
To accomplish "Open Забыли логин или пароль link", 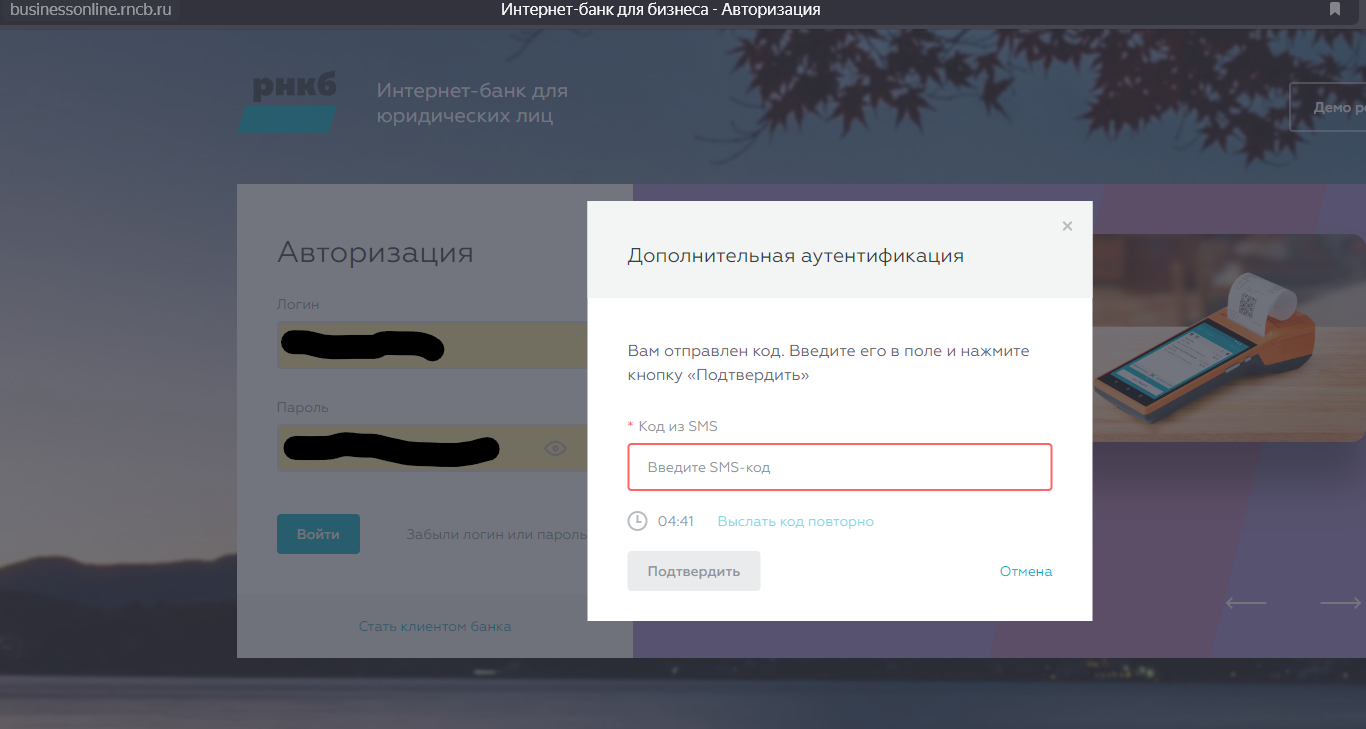I will click(x=496, y=534).
